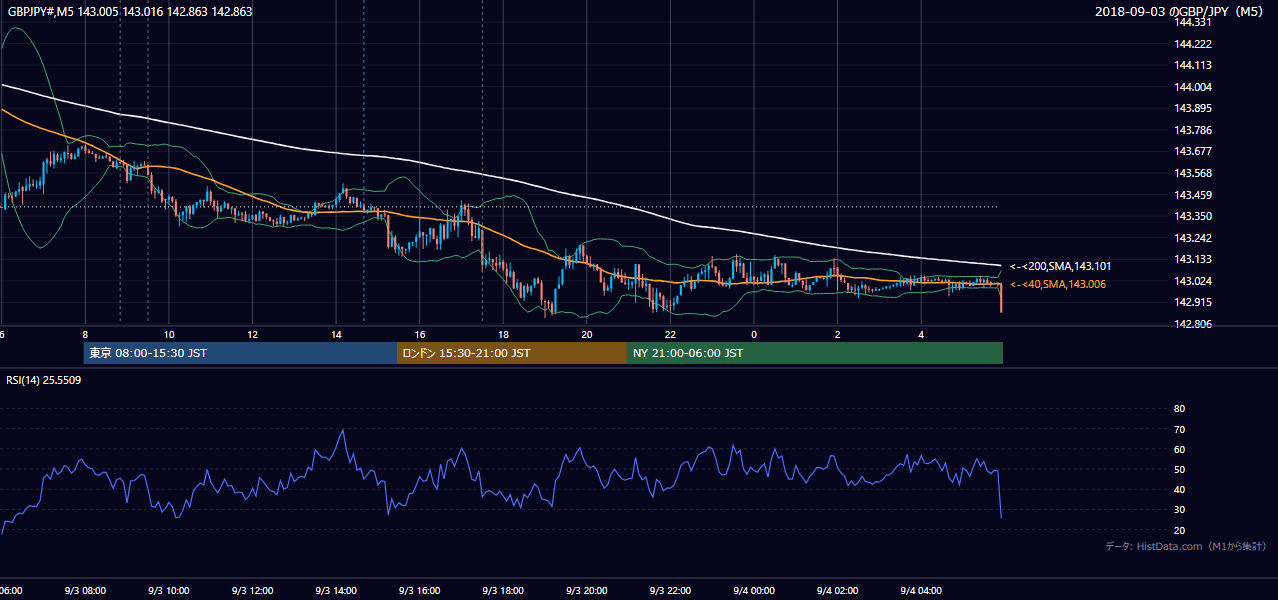1278x600 pixels.
Task: Click the 142.806 price axis label
Action: [x=1192, y=324]
